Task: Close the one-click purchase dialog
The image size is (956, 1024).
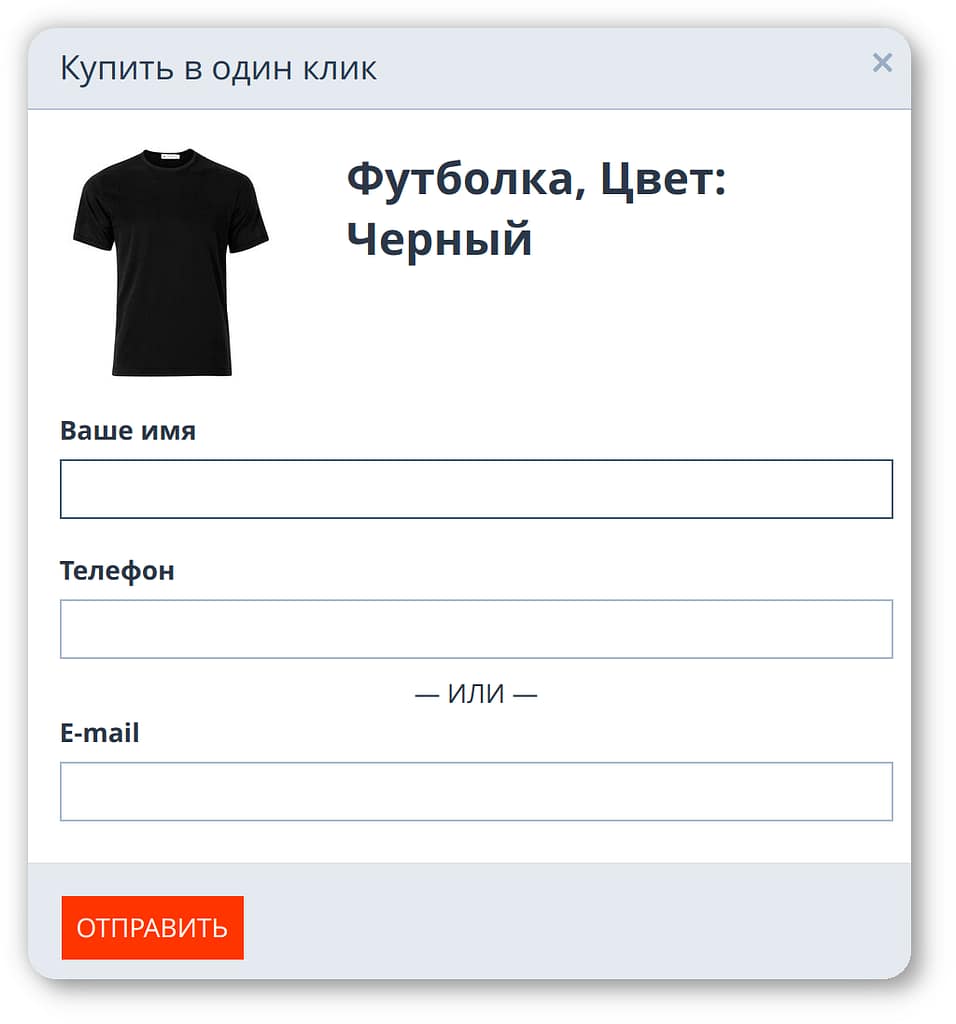Action: click(x=881, y=64)
